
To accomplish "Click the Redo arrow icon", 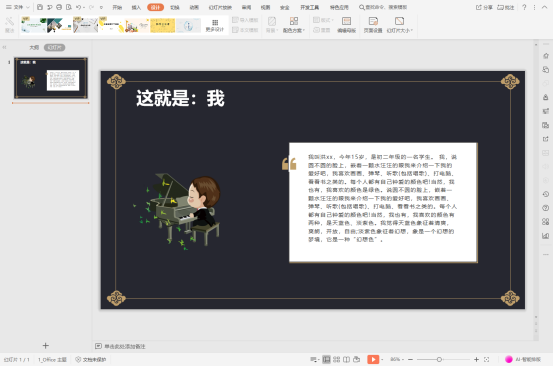I will tap(91, 7).
